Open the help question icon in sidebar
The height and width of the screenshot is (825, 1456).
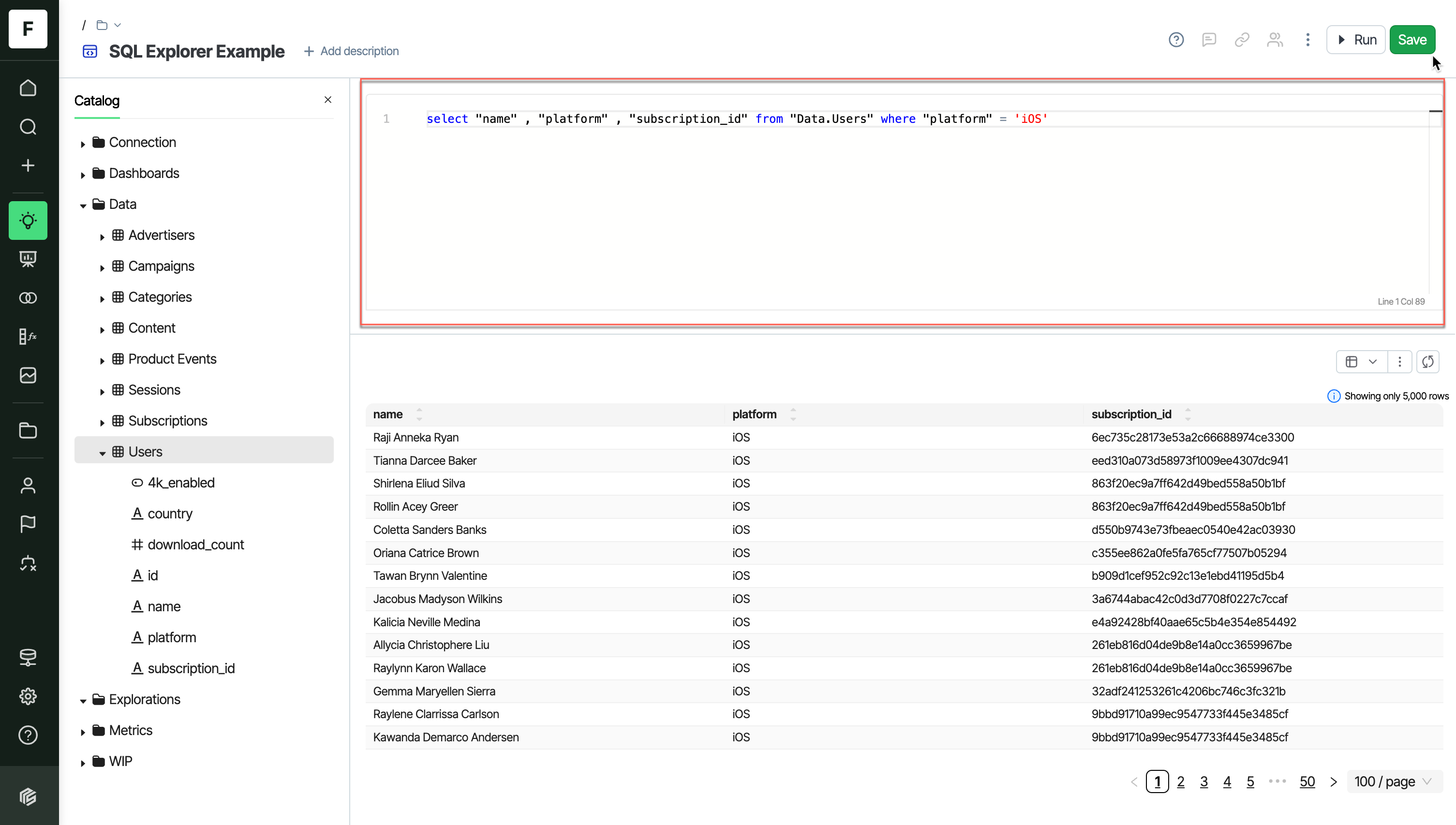(28, 735)
